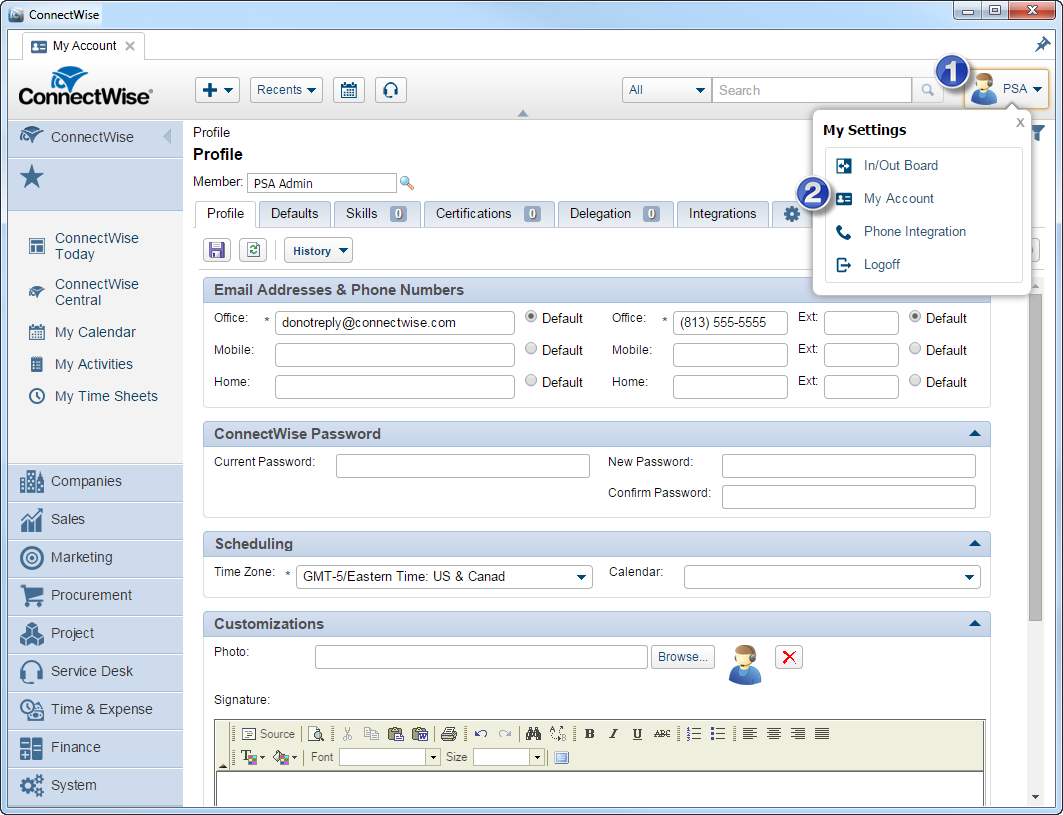Click the refresh icon next to save

point(254,250)
